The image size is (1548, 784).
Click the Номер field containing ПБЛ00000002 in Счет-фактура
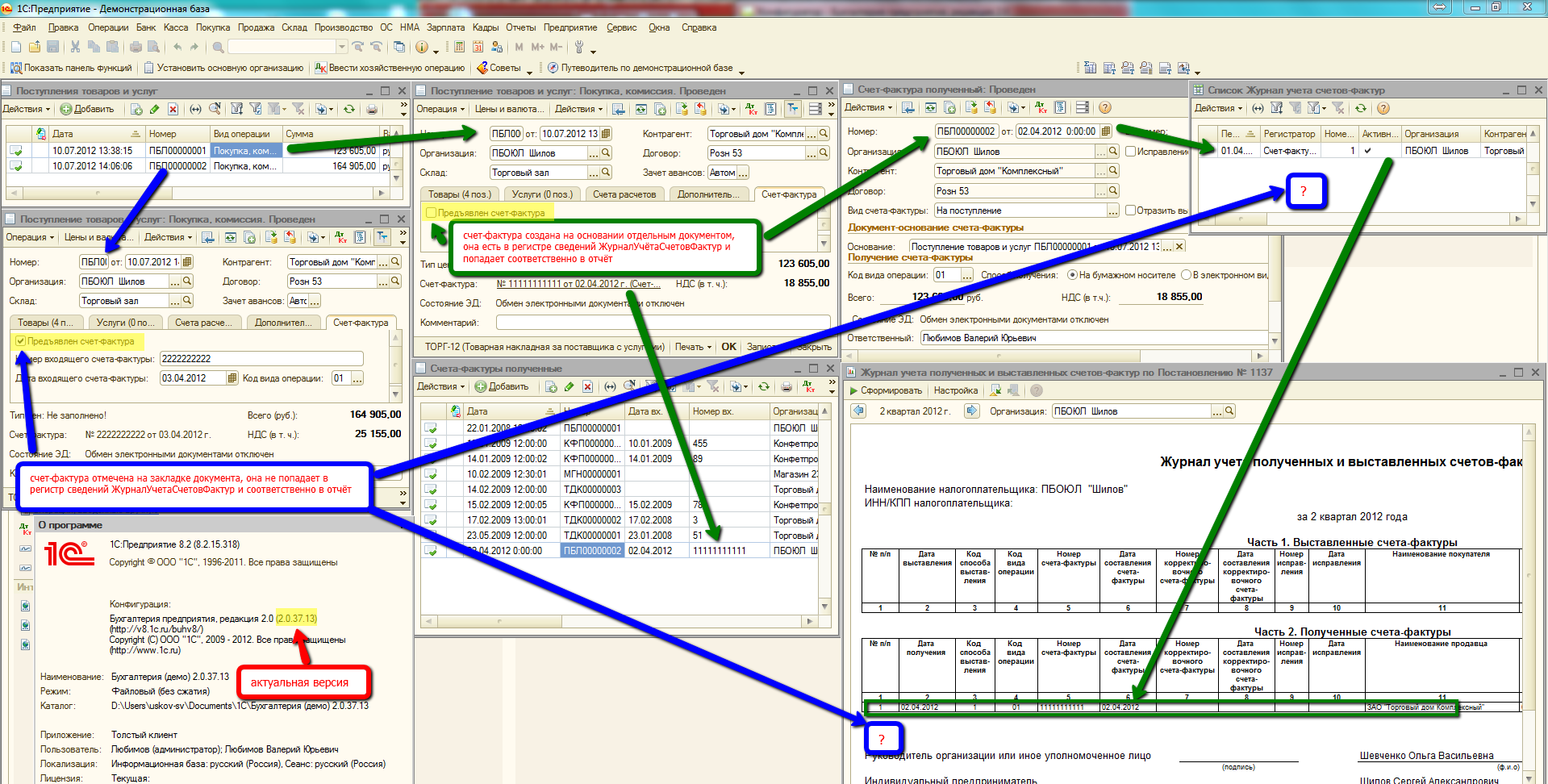(x=966, y=131)
